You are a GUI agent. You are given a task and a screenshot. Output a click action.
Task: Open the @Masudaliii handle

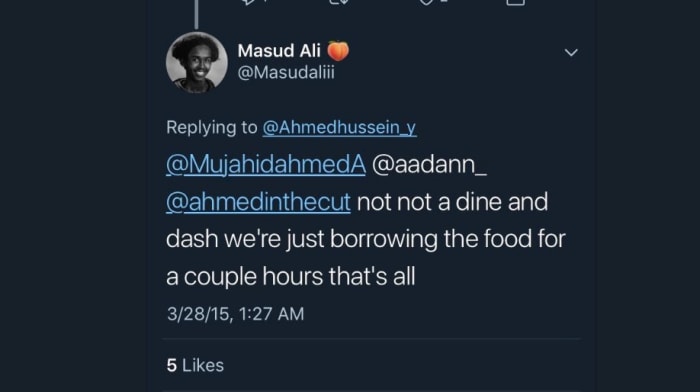pos(286,72)
